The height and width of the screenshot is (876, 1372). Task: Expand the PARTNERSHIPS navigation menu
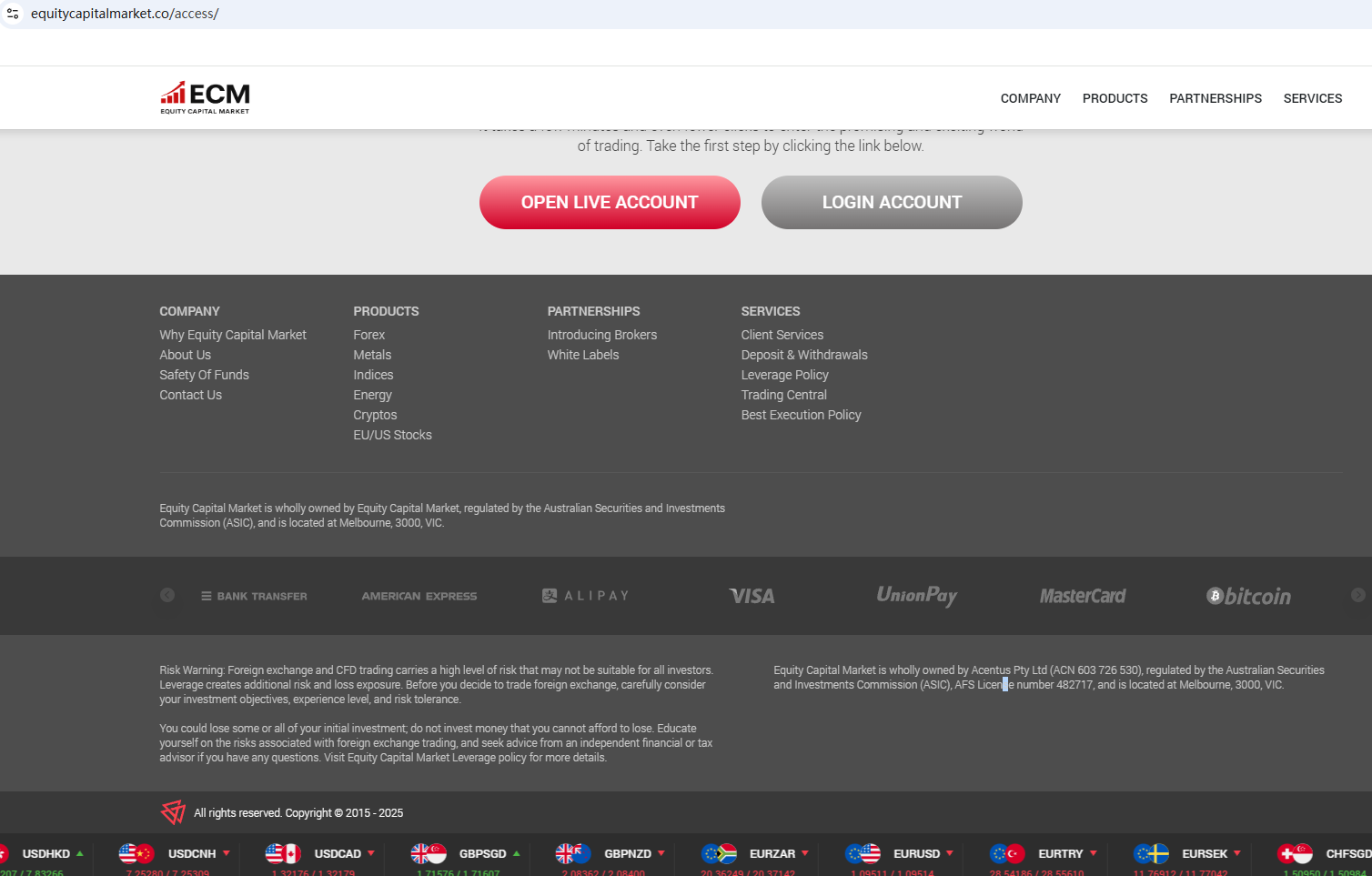click(1215, 98)
